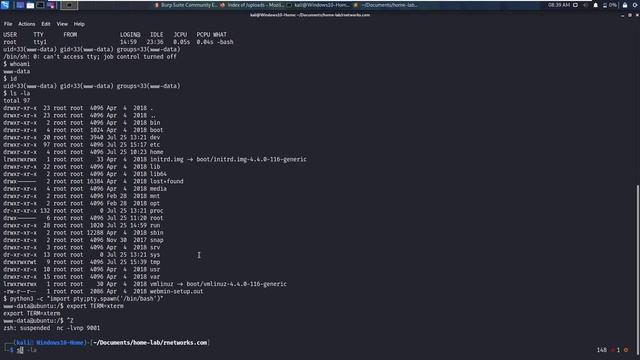Click the 'var' directory listing row
This screenshot has width=640, height=360.
click(82, 277)
